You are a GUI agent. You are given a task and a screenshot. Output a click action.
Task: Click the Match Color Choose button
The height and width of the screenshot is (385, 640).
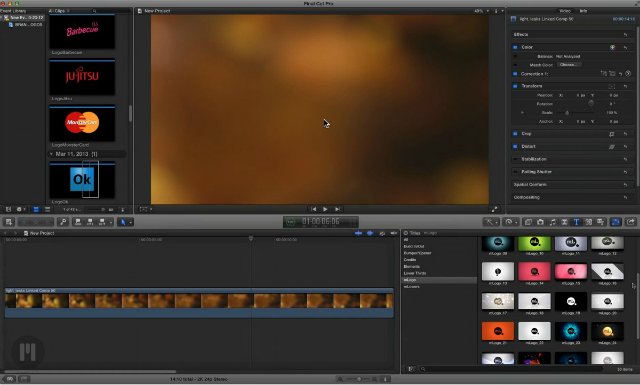pyautogui.click(x=568, y=65)
